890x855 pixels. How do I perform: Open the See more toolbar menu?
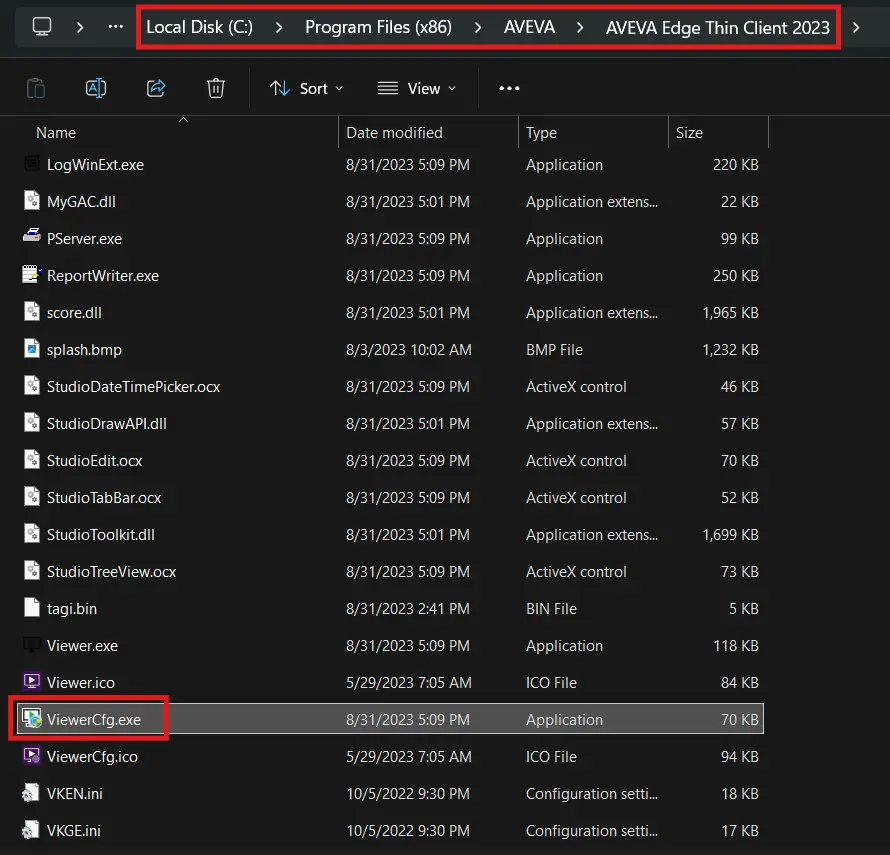[509, 88]
